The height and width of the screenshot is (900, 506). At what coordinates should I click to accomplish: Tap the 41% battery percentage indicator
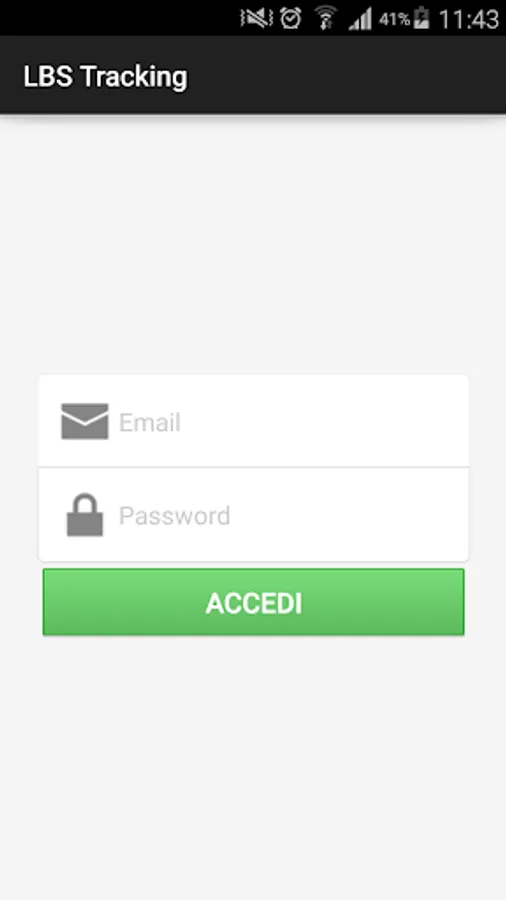coord(395,20)
